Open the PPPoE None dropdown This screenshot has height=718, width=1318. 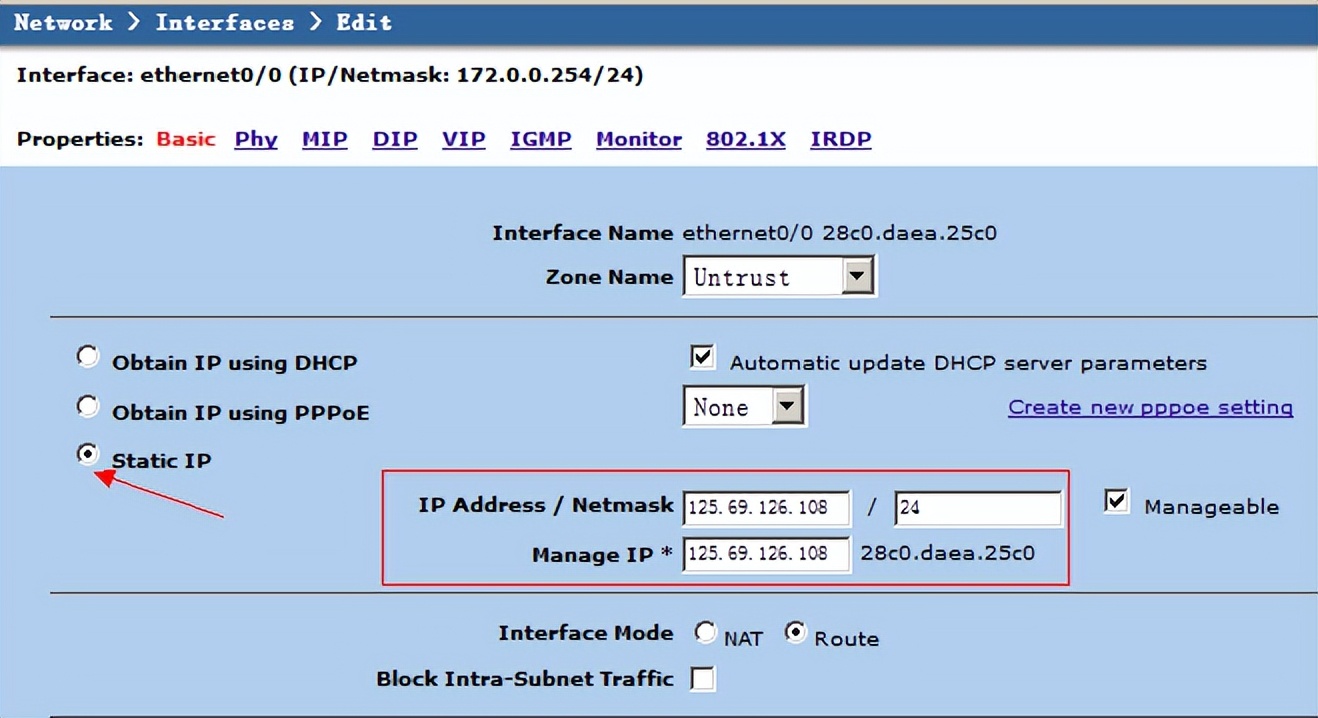(x=787, y=406)
